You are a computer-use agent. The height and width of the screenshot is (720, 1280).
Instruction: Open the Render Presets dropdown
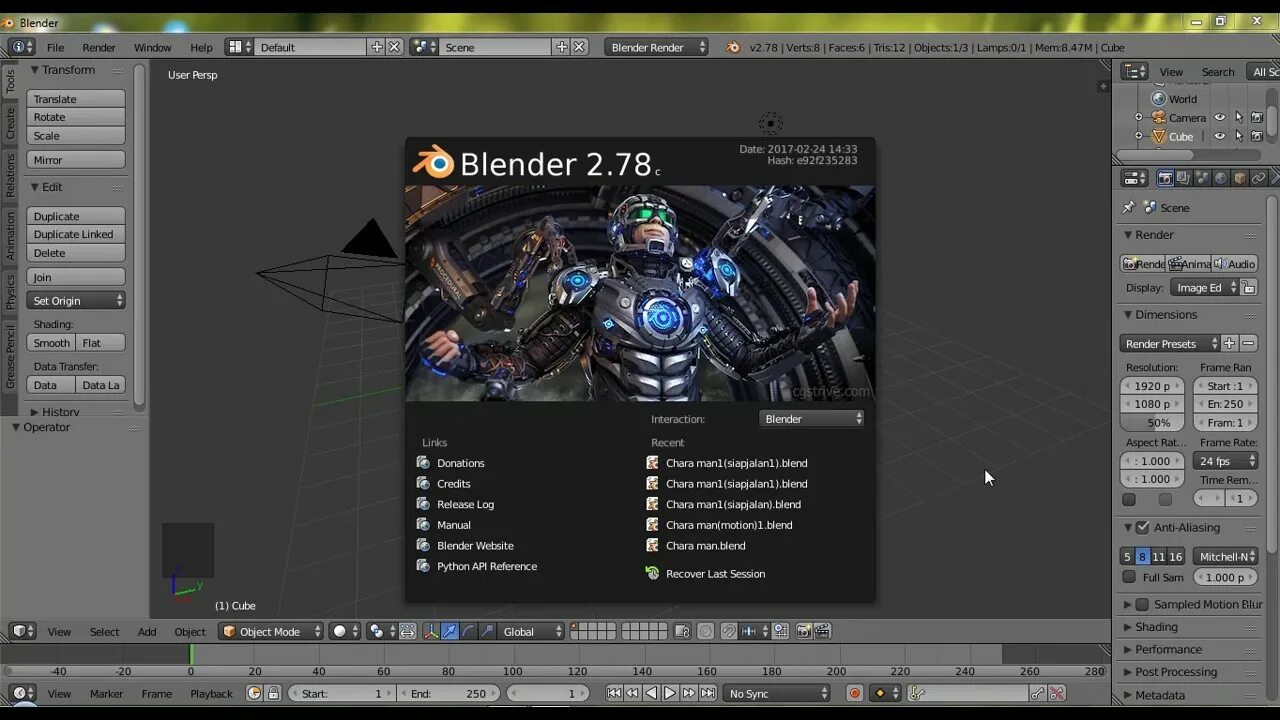pos(1170,343)
